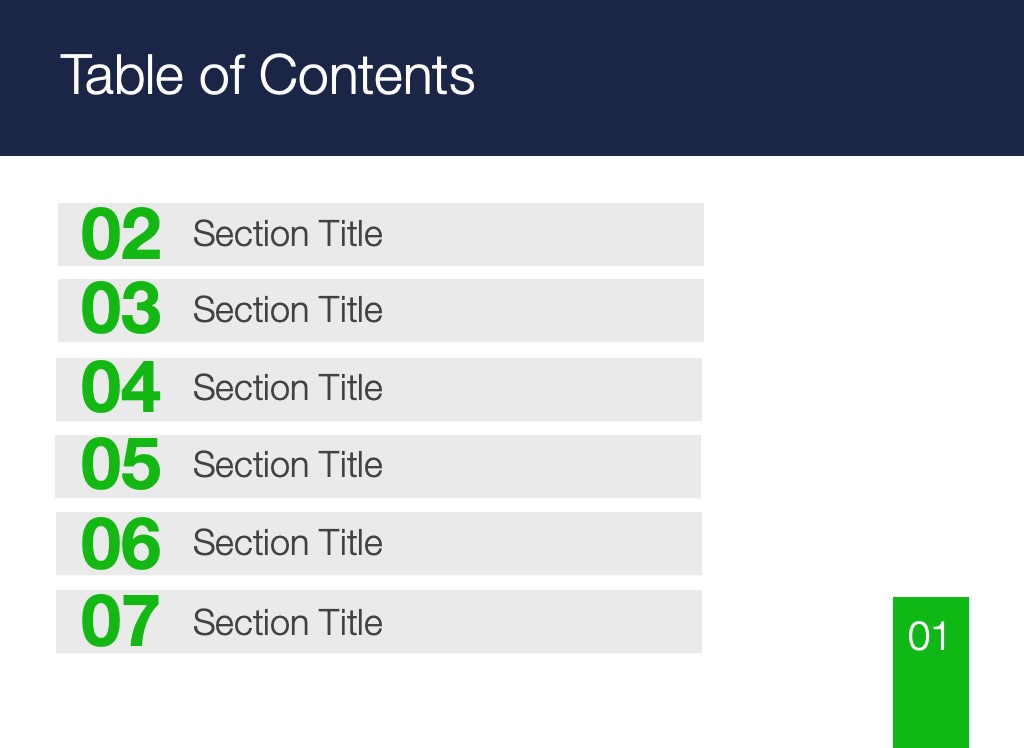Click Section Title text beside 06
Viewport: 1024px width, 748px height.
coord(287,543)
